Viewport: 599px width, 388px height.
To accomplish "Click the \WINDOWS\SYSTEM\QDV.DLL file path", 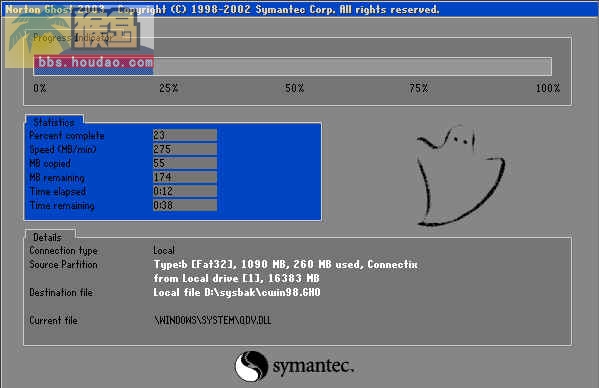I will (x=213, y=320).
